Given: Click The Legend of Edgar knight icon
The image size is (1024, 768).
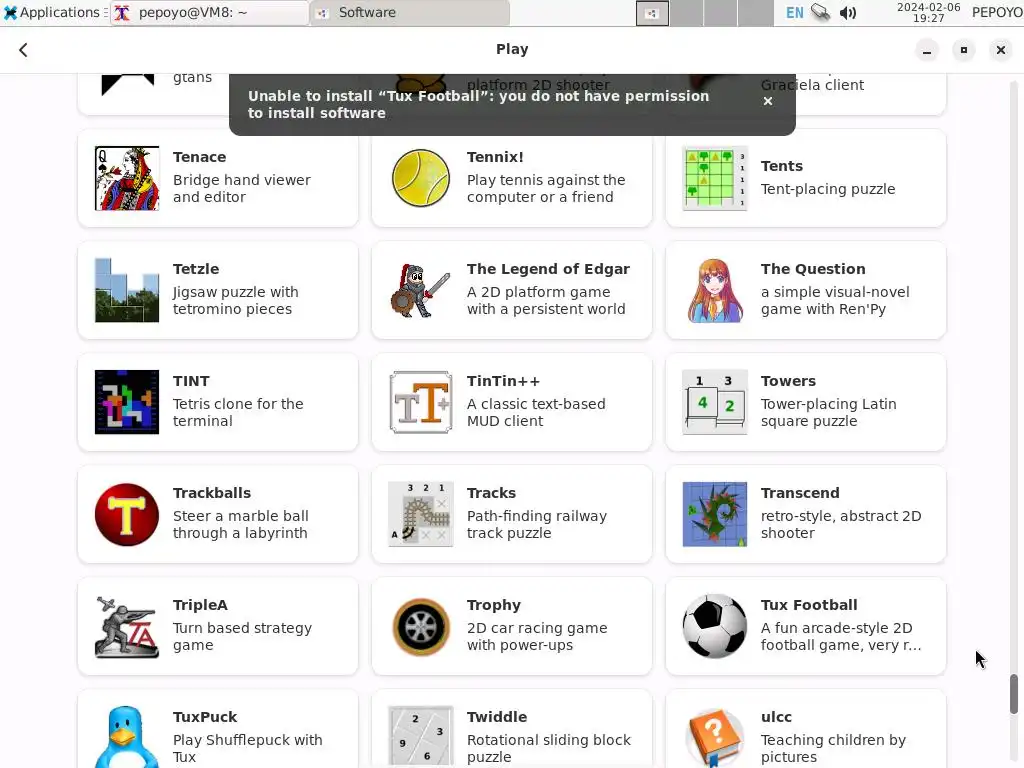Looking at the screenshot, I should pyautogui.click(x=421, y=290).
